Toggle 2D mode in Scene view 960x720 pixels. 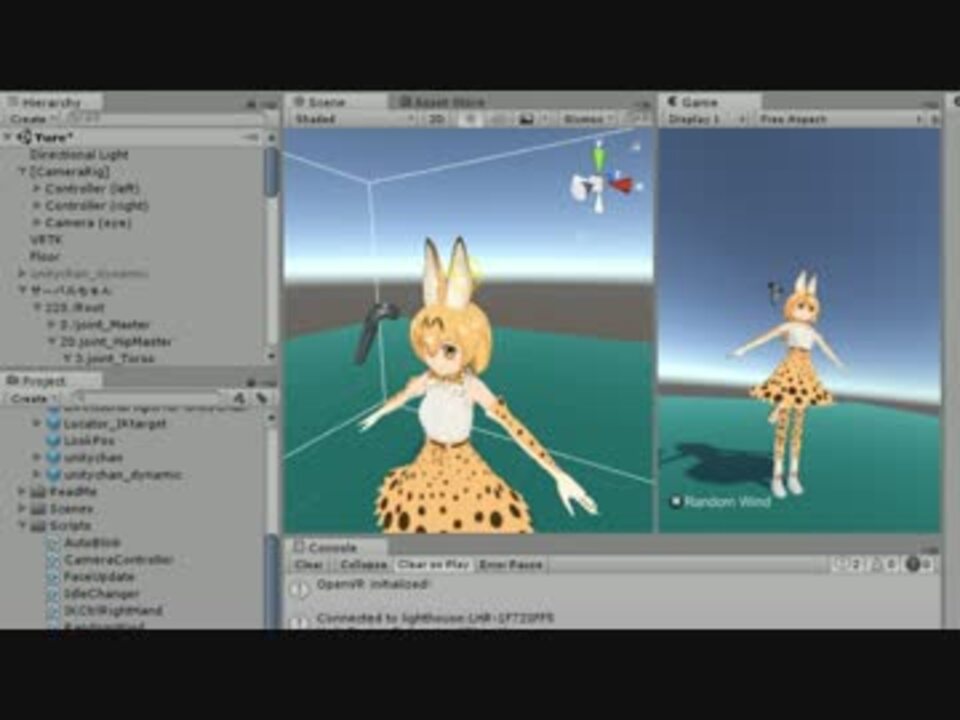click(437, 119)
